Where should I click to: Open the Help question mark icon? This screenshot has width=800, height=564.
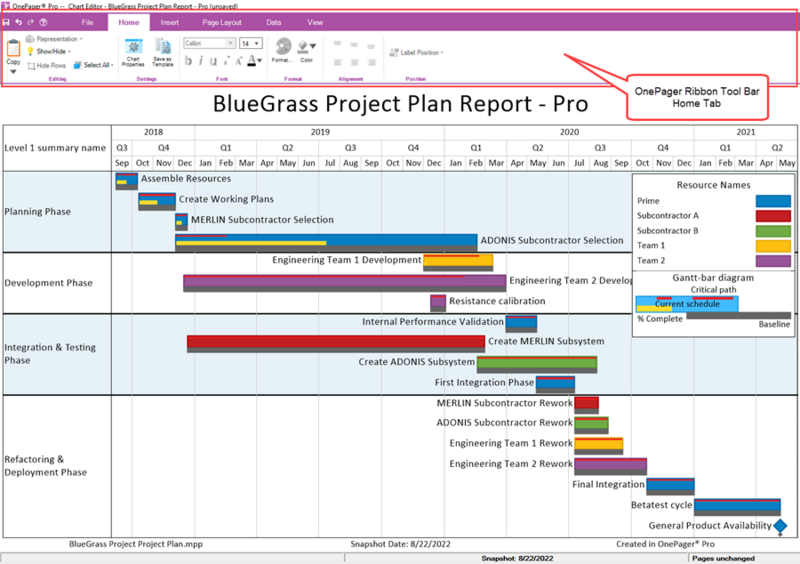point(43,22)
